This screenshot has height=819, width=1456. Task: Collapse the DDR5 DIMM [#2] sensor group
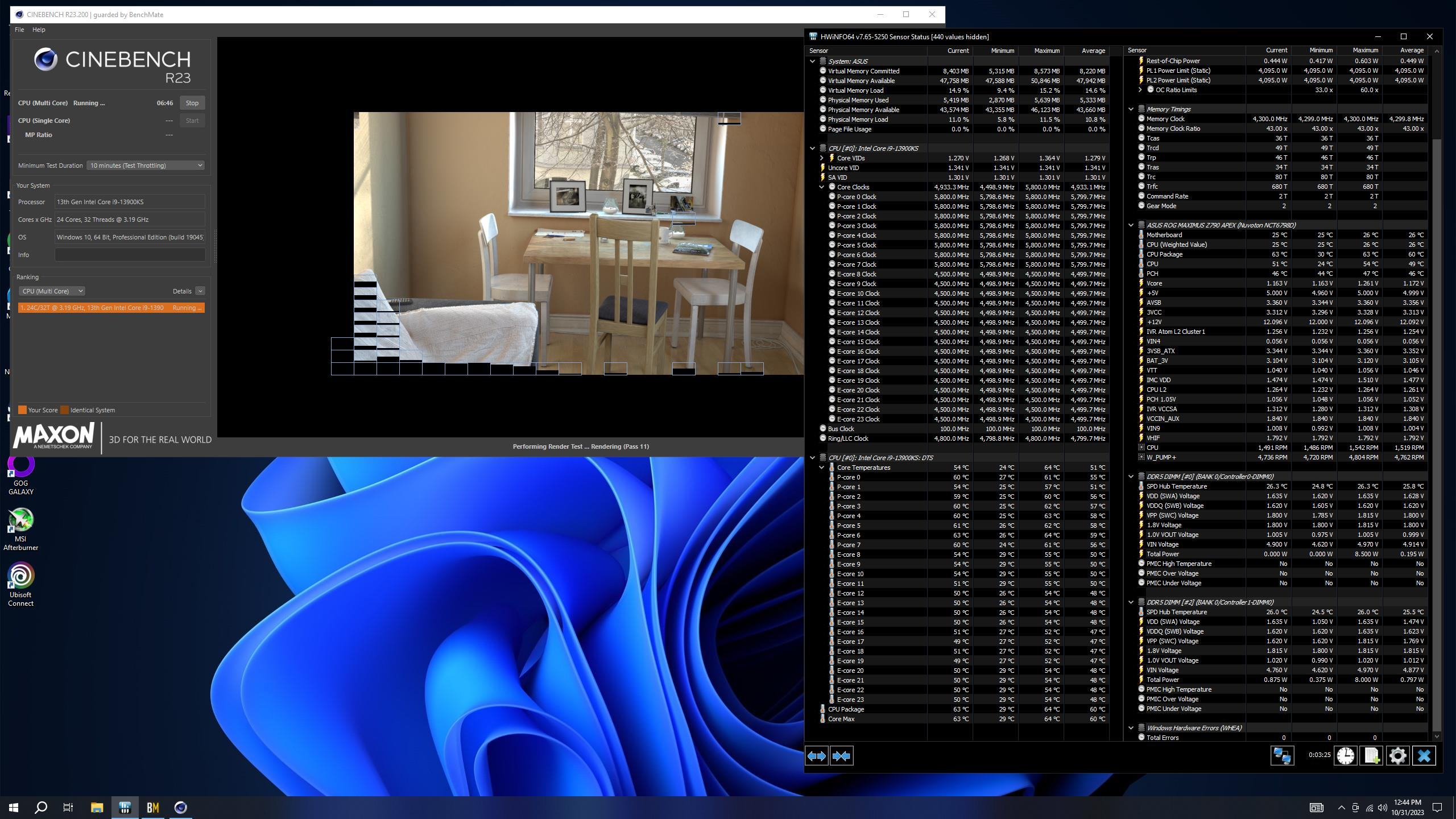tap(1131, 602)
